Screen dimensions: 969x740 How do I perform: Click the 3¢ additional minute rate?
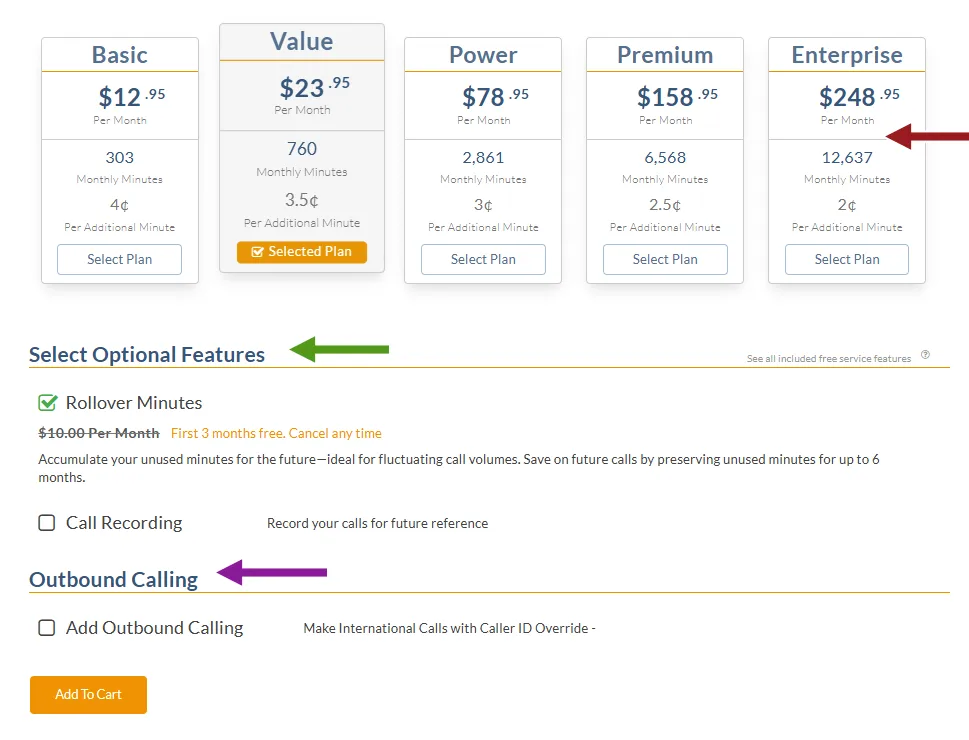click(483, 205)
